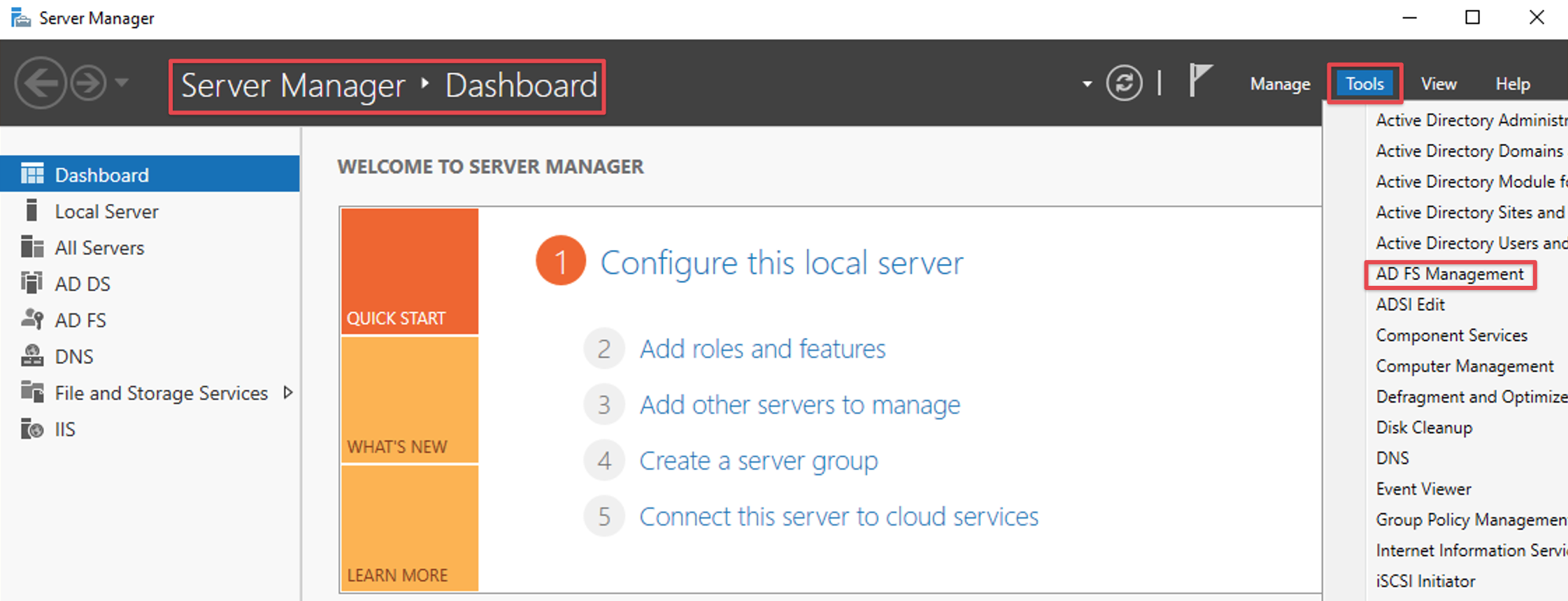1568x601 pixels.
Task: Open iSCSI Initiator from Tools menu
Action: (1425, 581)
